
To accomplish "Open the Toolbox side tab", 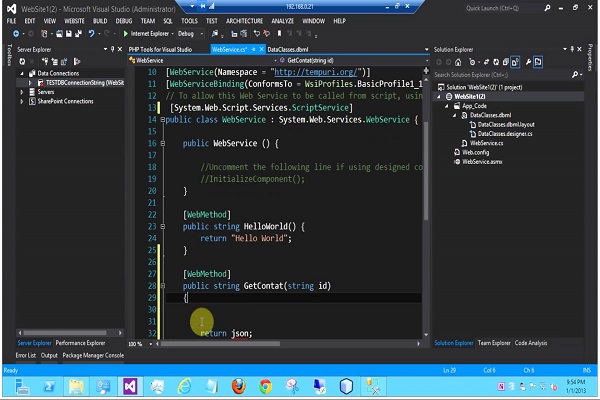I will (x=10, y=55).
